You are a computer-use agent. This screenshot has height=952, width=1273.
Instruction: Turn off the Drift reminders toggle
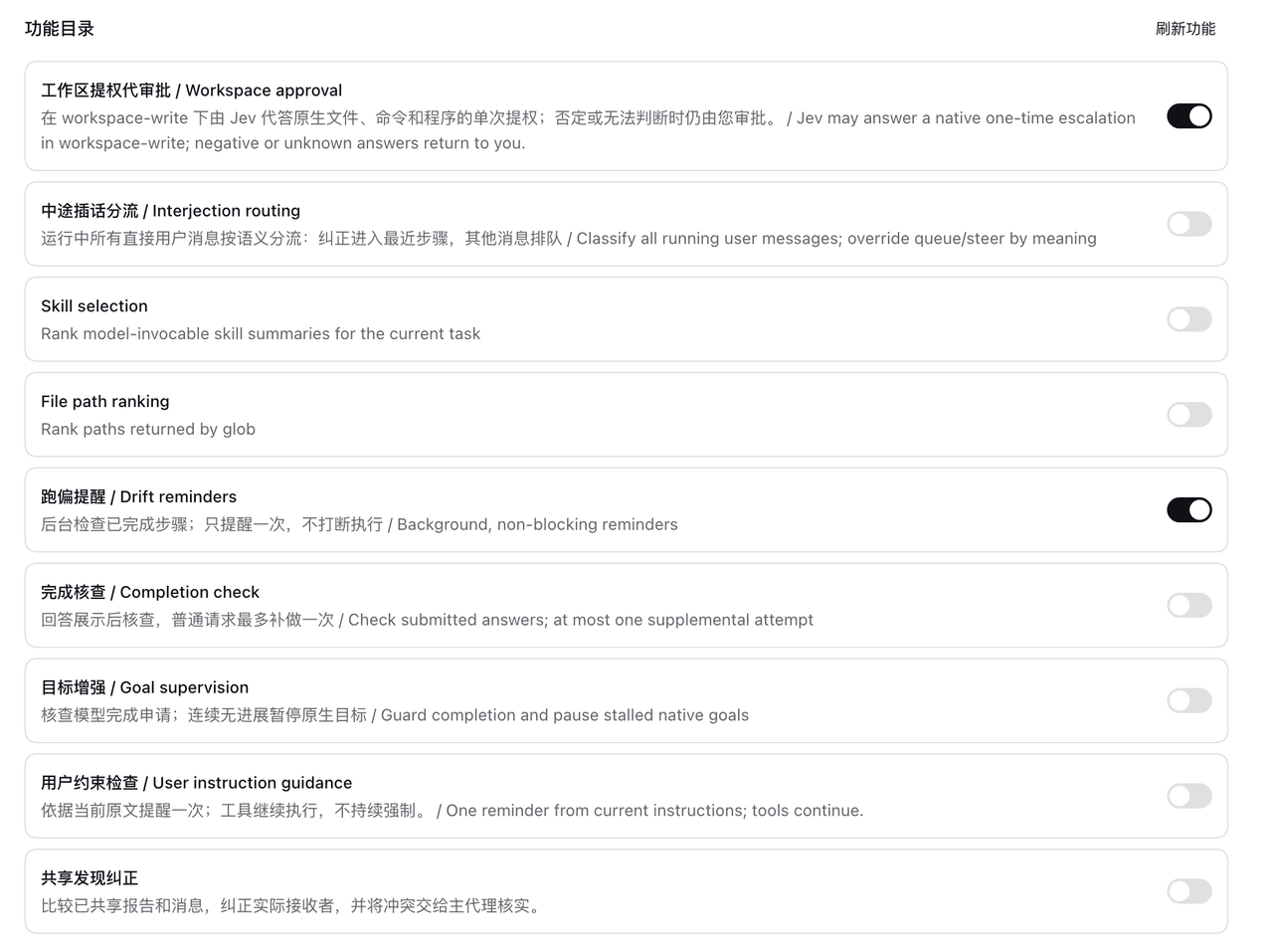click(x=1188, y=510)
